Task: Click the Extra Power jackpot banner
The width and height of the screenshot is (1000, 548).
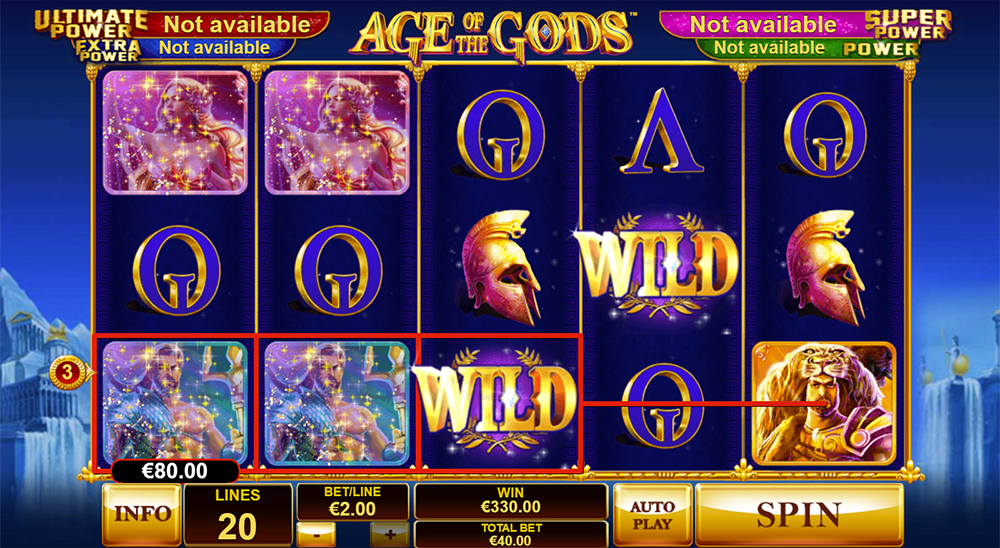Action: [185, 48]
